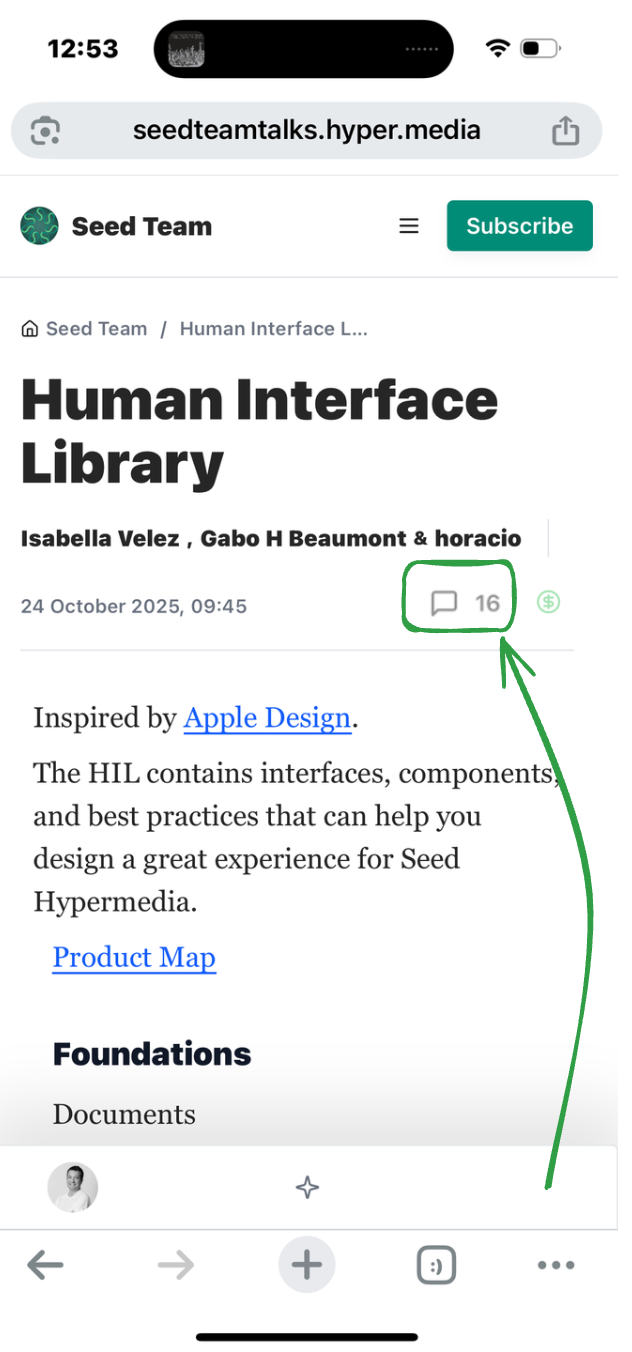
Task: Click the Seed Team logo
Action: click(x=40, y=226)
